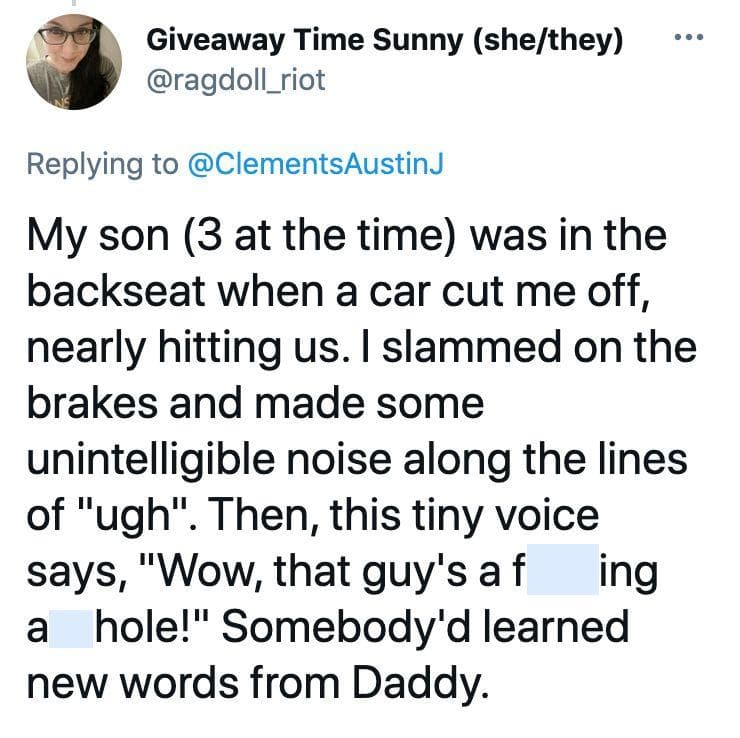Open the @ClementsAustinJ mention link
740x738 pixels.
(x=316, y=164)
